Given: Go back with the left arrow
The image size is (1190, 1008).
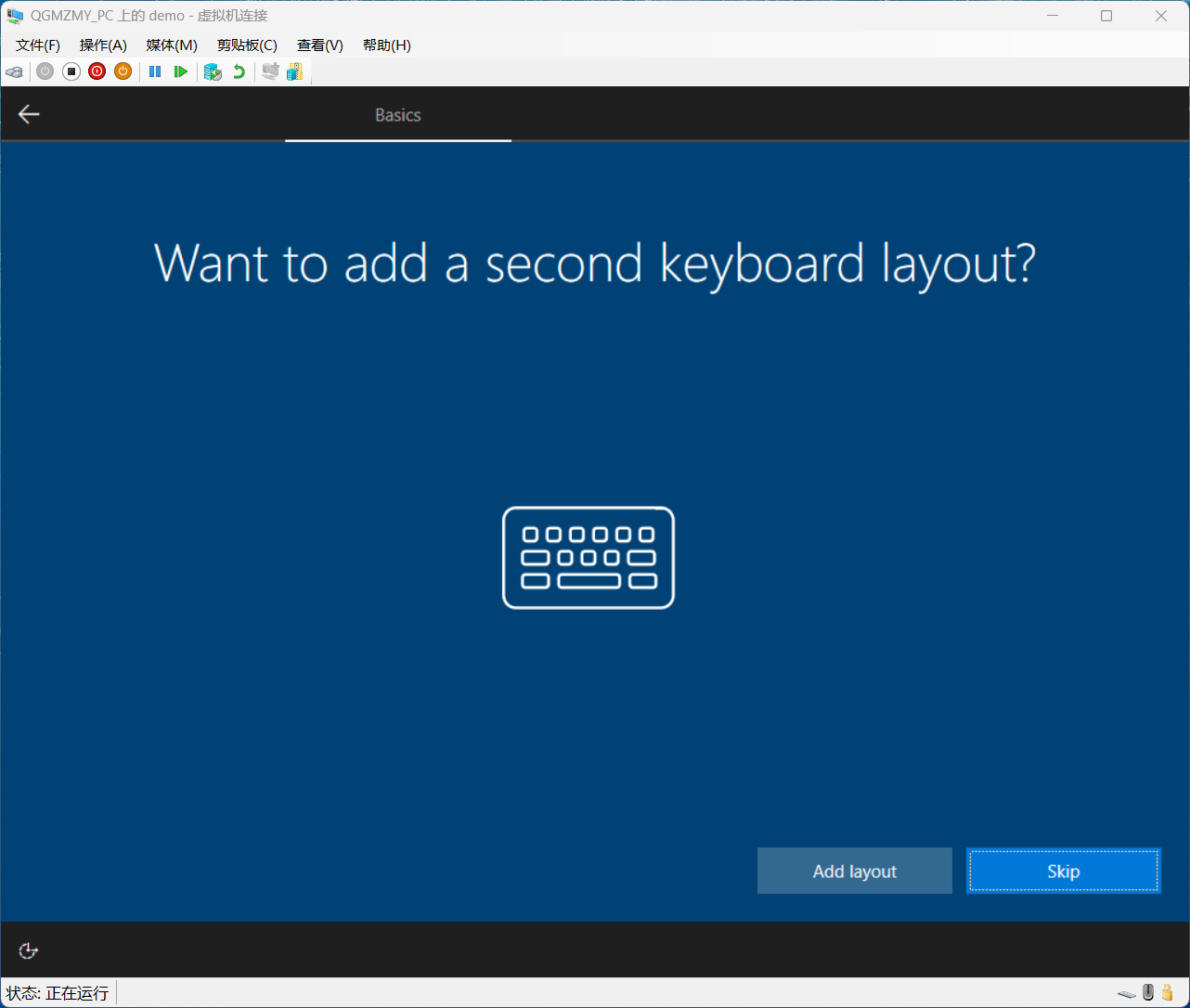Looking at the screenshot, I should coord(29,114).
